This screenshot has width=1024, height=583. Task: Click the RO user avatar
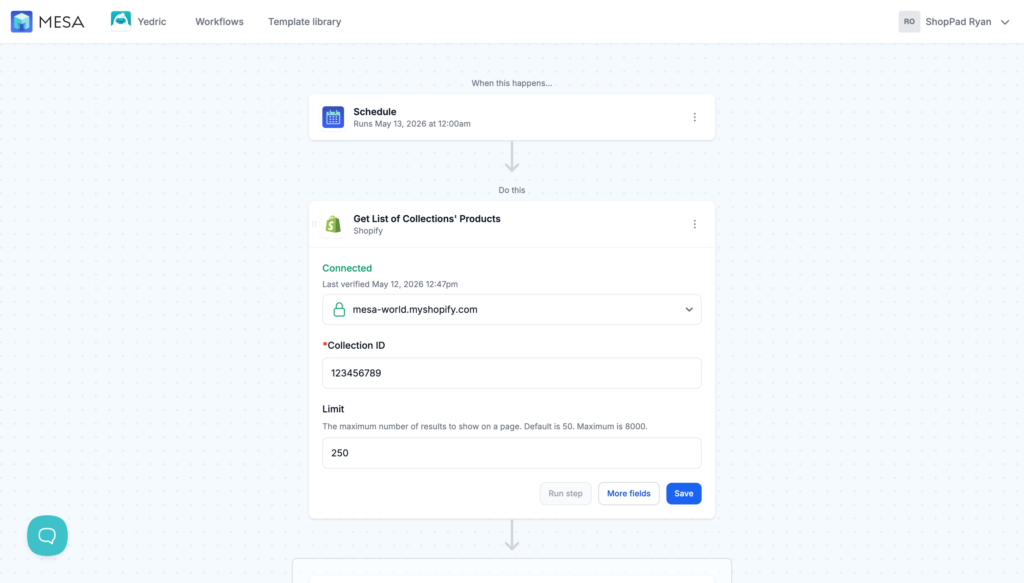(909, 22)
